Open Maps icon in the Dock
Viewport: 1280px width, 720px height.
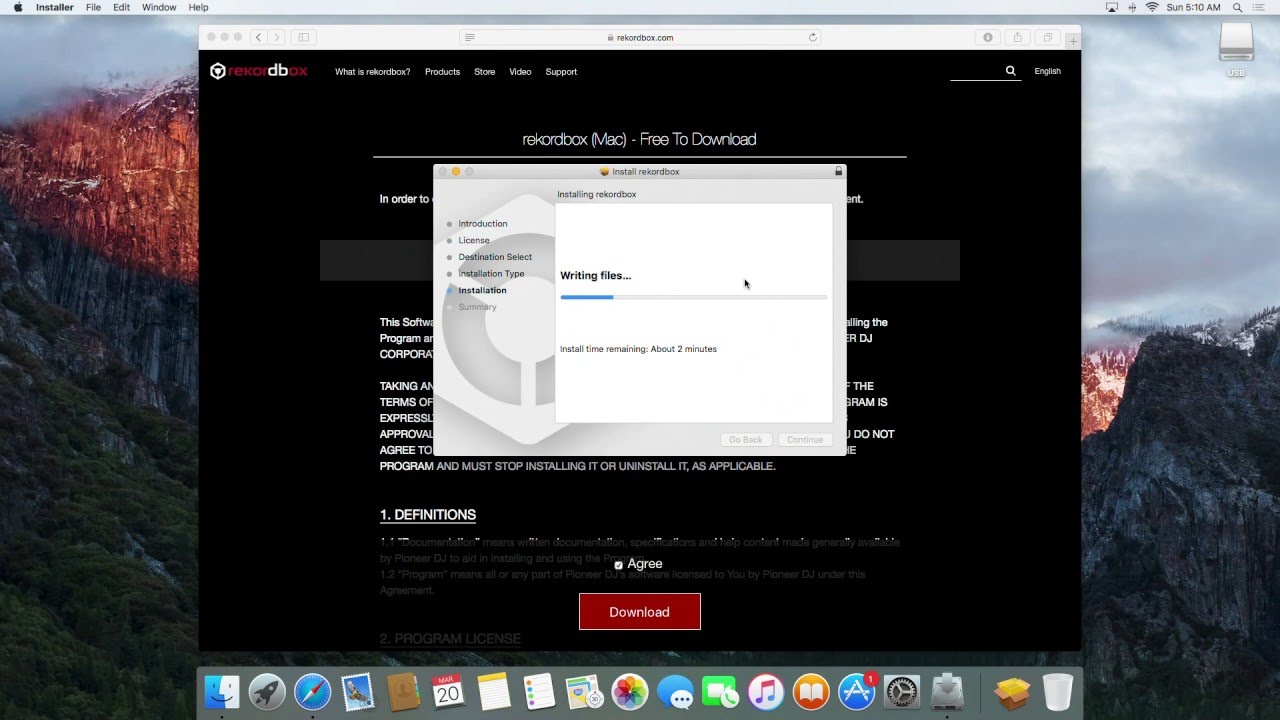coord(584,692)
